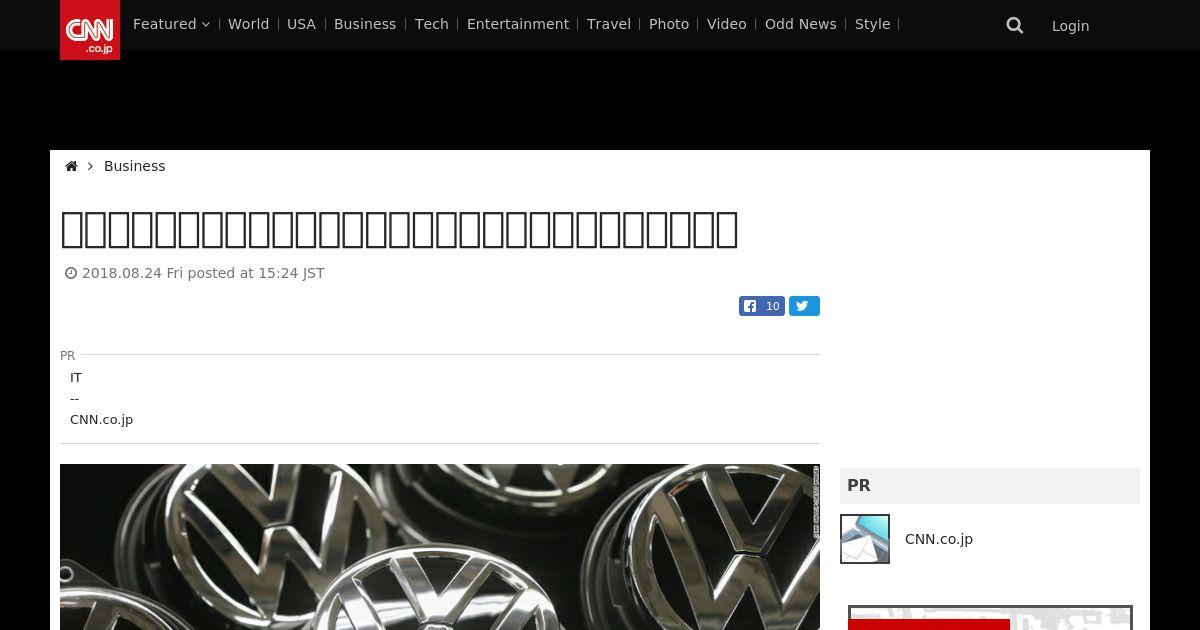Click the Login link
The image size is (1200, 630).
coord(1070,26)
